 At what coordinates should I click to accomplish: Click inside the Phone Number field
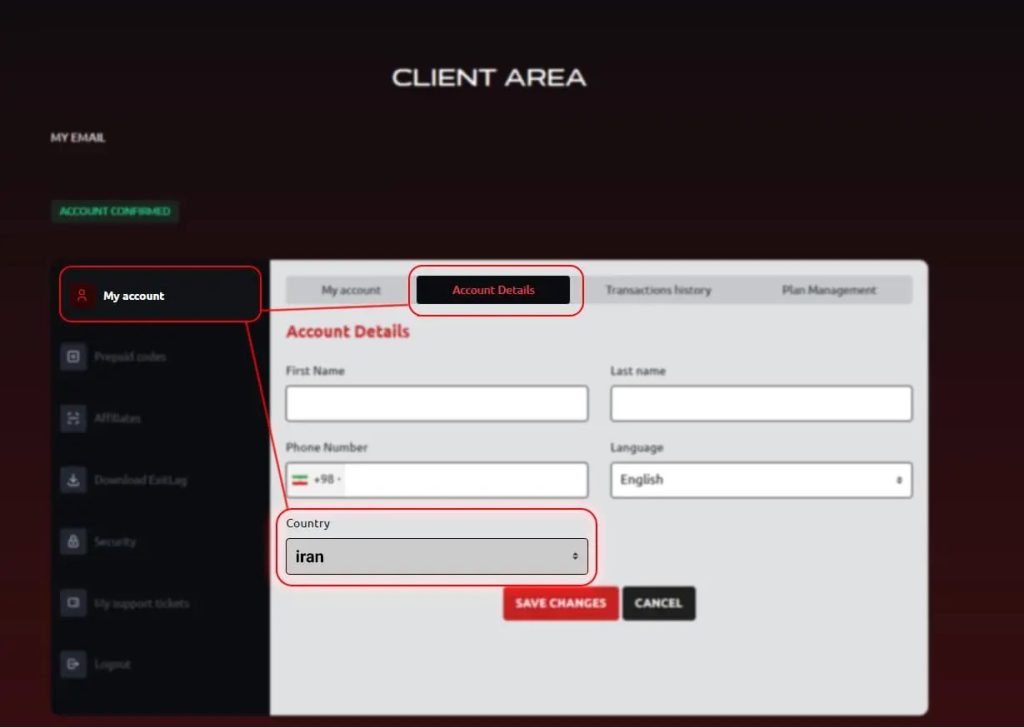click(x=465, y=480)
